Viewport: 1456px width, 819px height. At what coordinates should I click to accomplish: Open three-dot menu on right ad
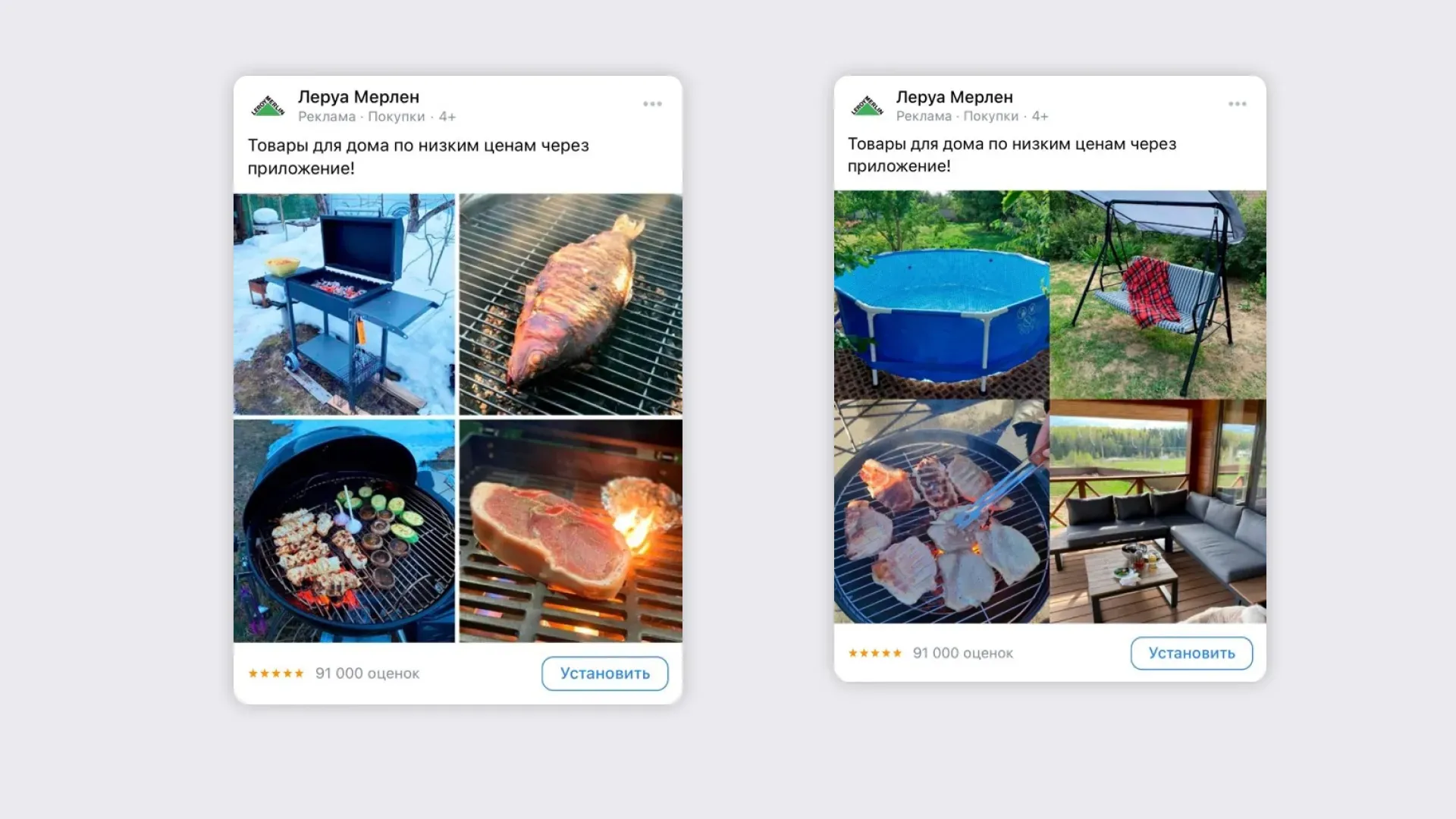pyautogui.click(x=1237, y=104)
